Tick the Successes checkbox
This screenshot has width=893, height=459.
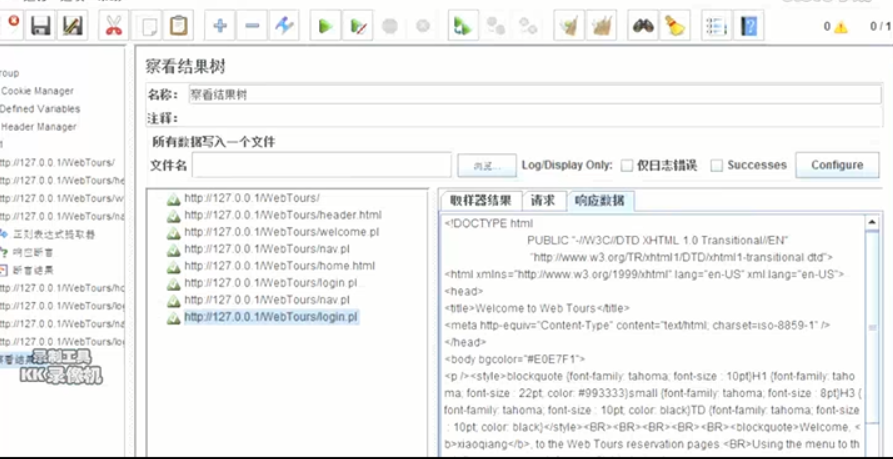click(x=717, y=166)
